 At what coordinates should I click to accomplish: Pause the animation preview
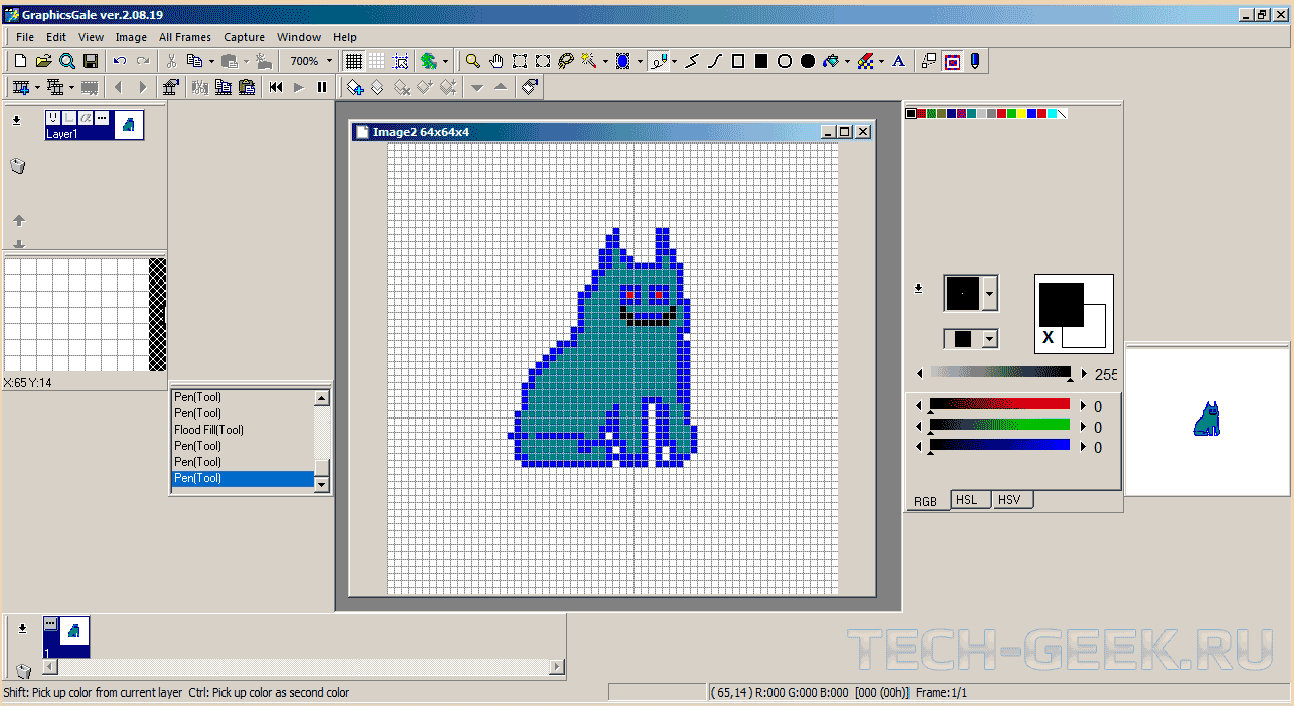tap(321, 87)
